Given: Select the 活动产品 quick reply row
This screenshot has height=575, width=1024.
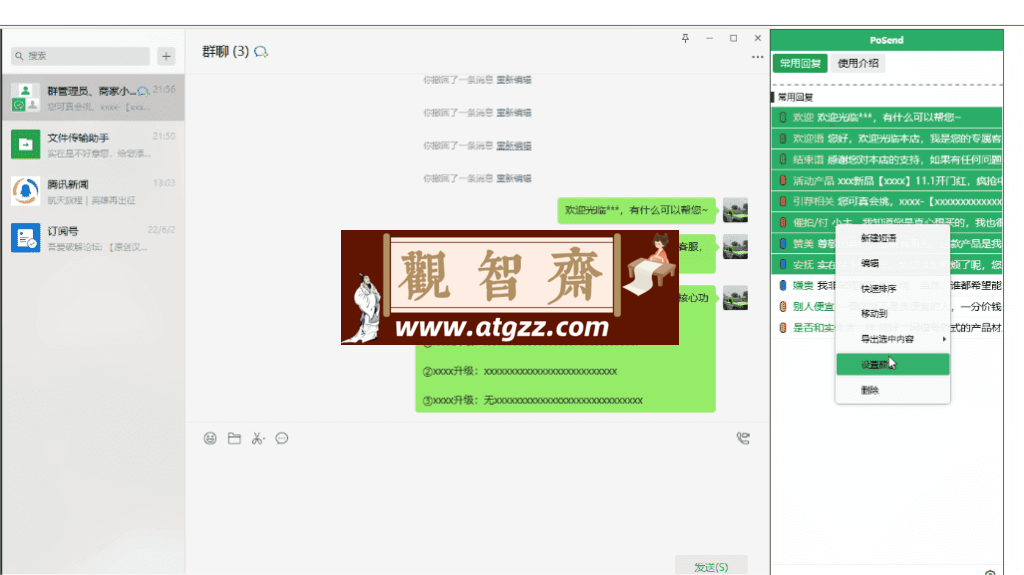Looking at the screenshot, I should (888, 180).
